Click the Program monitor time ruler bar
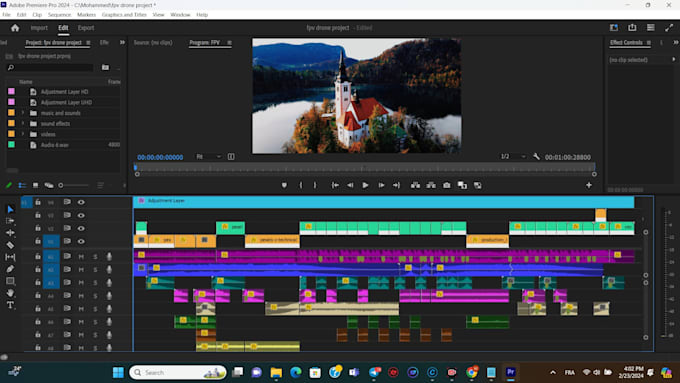This screenshot has height=383, width=680. point(365,168)
